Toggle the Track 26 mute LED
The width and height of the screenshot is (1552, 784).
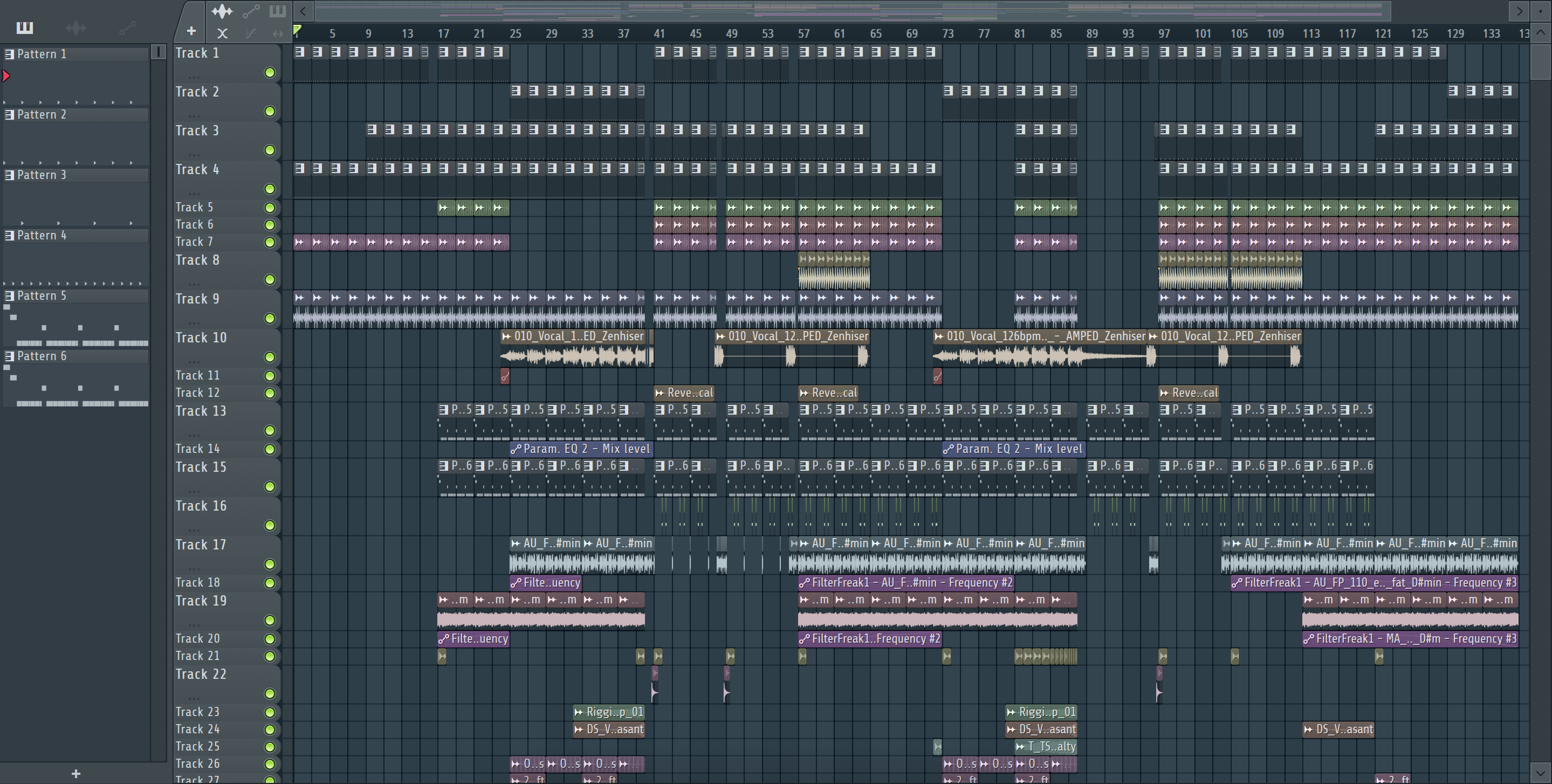(x=270, y=764)
